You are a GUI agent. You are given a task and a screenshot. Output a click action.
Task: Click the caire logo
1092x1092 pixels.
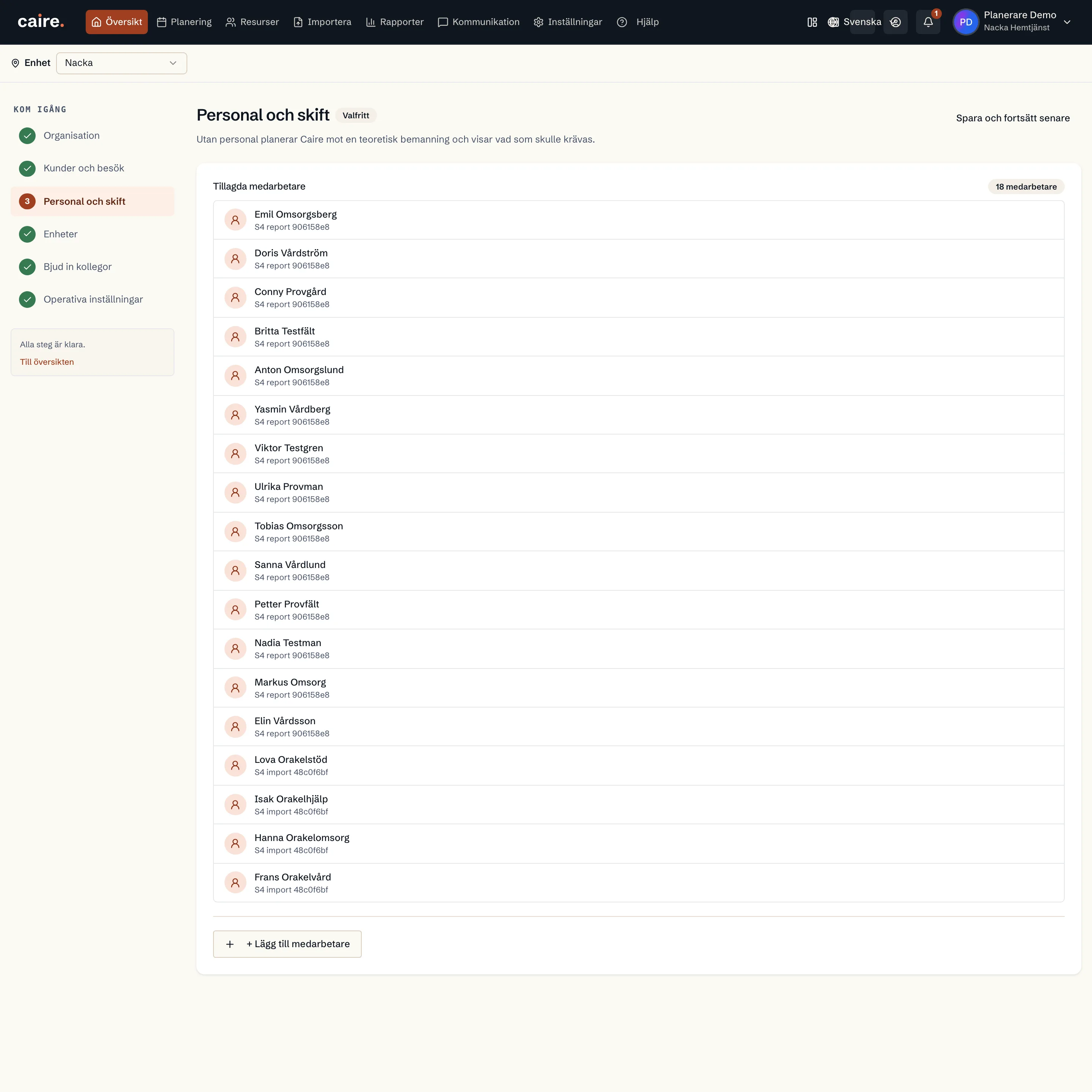[41, 22]
